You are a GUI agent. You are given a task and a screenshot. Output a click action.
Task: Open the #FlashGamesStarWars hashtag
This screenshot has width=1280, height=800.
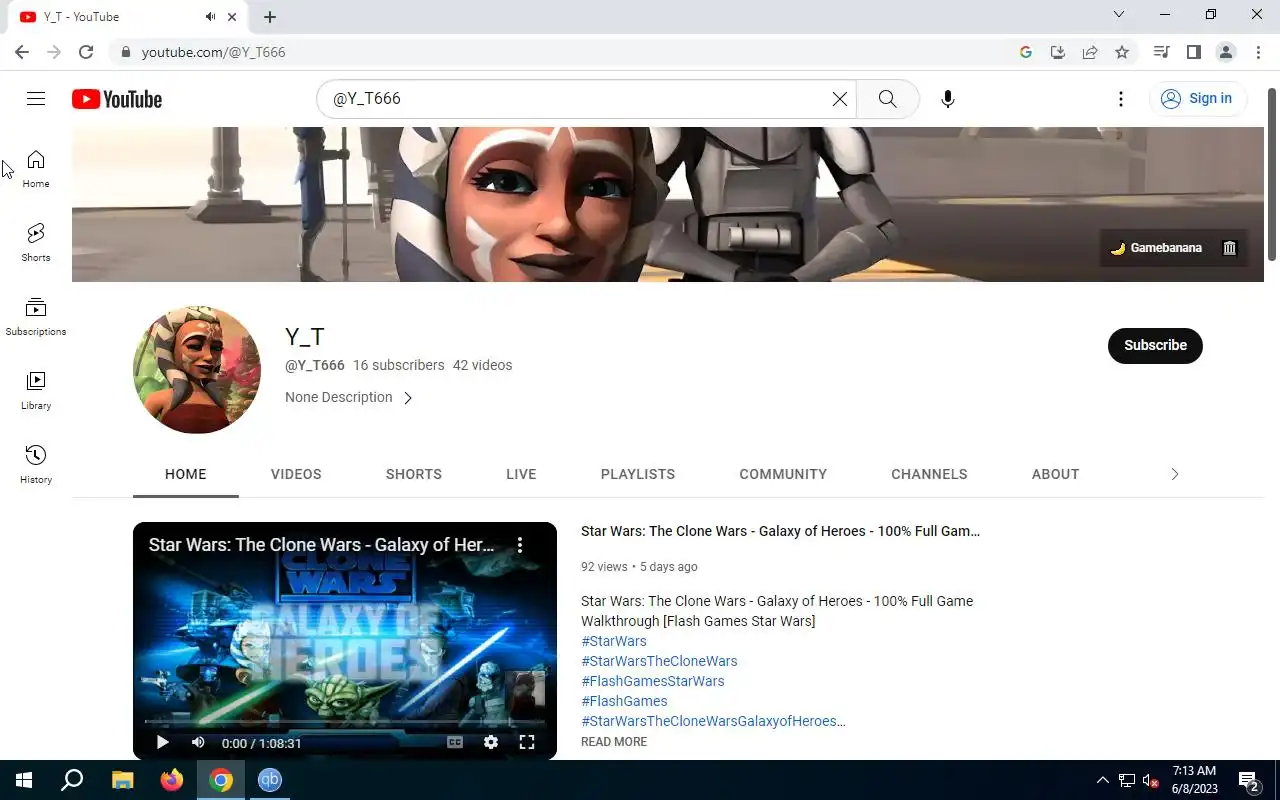pos(653,681)
